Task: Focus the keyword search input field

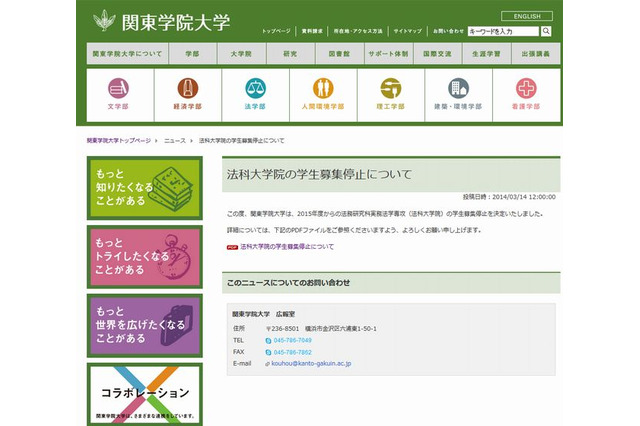Action: click(504, 31)
